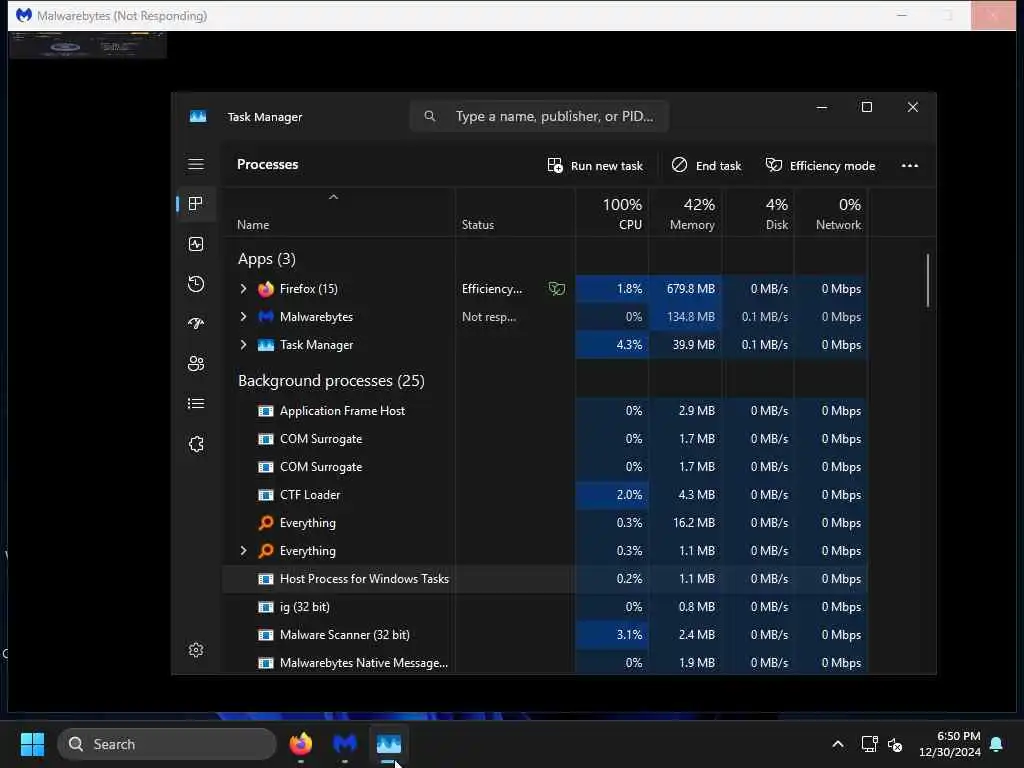1024x768 pixels.
Task: Click the Task Manager process row icon
Action: click(x=266, y=345)
